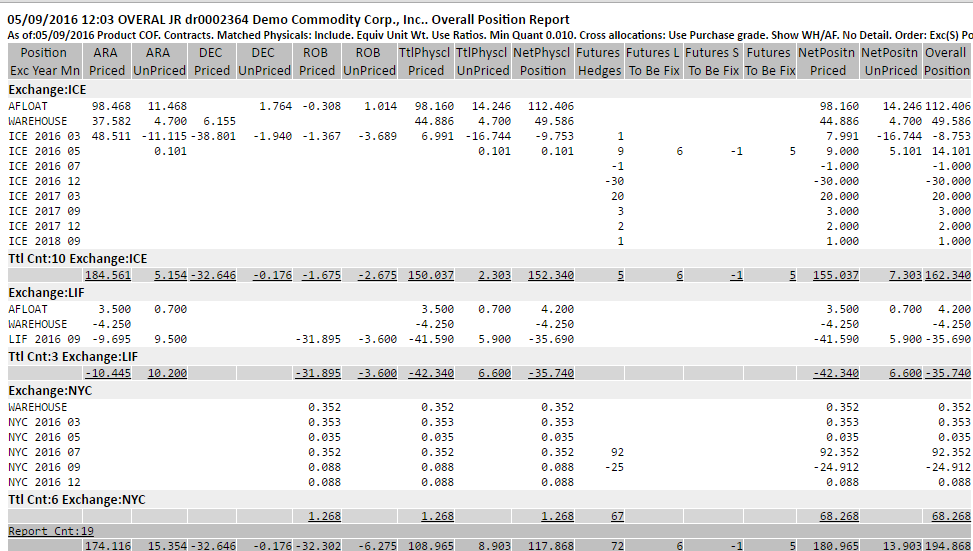Click the Overall Position column header
The image size is (973, 551).
point(947,61)
